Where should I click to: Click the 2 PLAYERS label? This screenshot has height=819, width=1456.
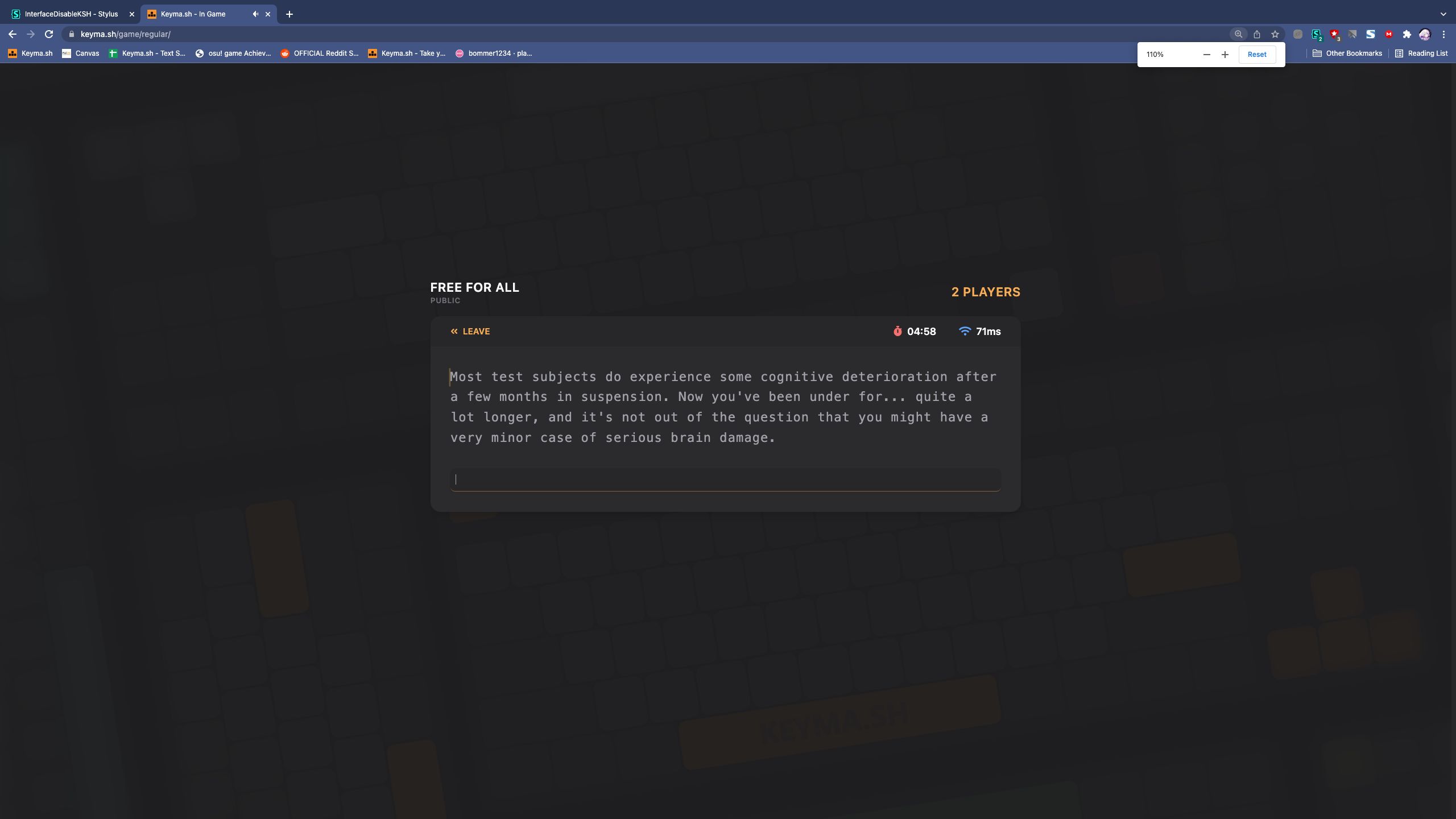point(986,292)
